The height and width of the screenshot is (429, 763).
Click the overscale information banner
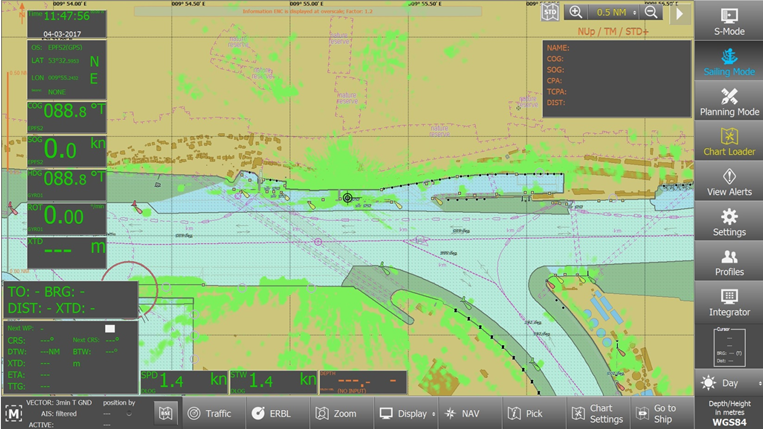point(308,11)
